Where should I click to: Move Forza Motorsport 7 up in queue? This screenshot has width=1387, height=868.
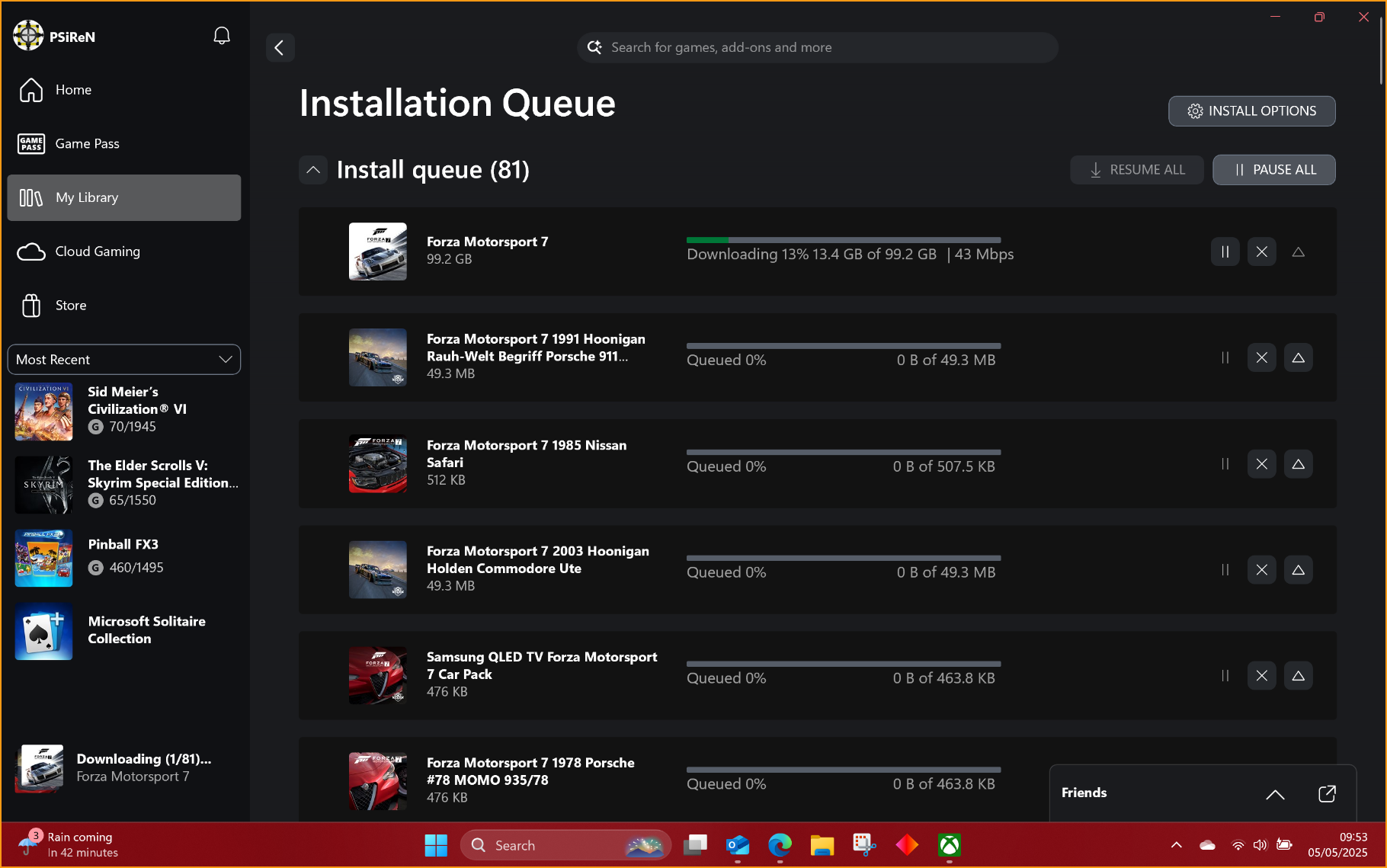pos(1298,251)
